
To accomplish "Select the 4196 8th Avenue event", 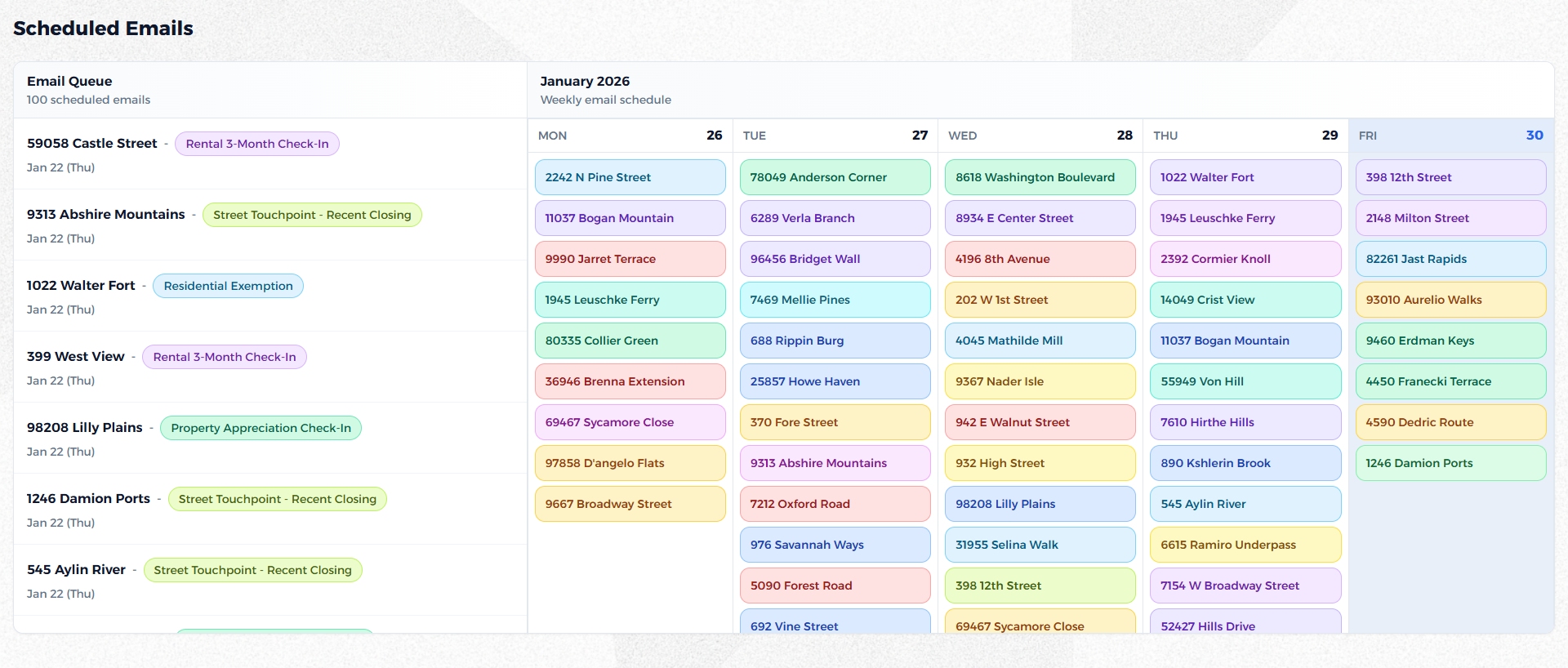I will tap(1040, 259).
